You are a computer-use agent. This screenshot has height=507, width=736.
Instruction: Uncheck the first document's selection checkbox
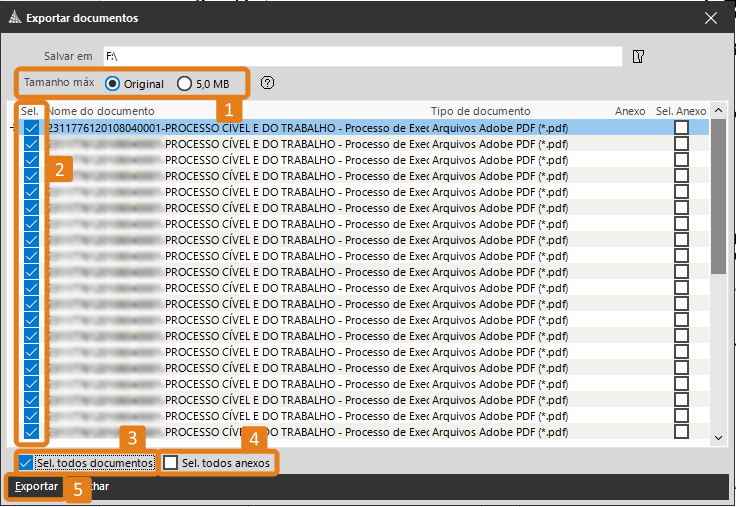32,128
